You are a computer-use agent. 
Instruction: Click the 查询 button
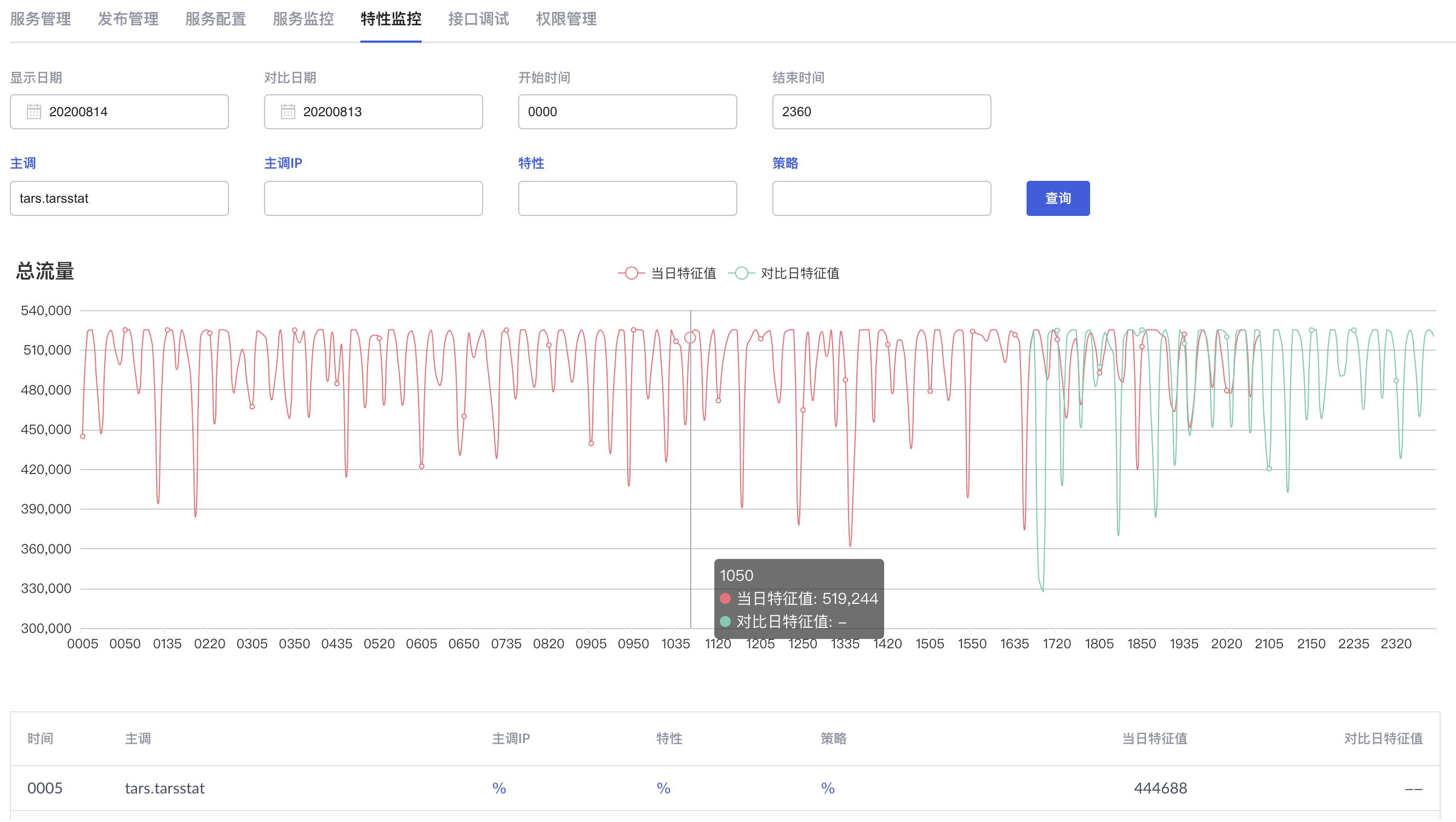(1058, 198)
